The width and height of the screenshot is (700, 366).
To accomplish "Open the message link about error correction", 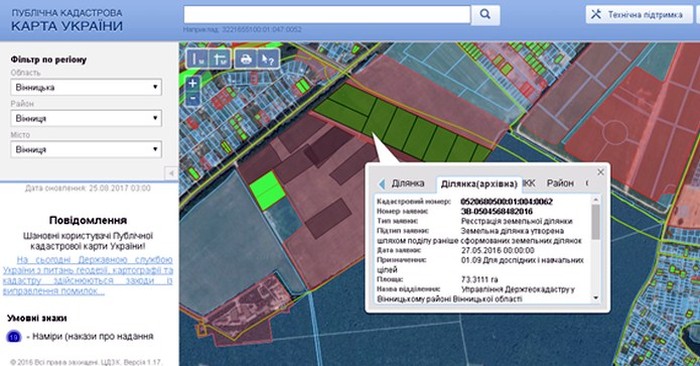I will (88, 275).
